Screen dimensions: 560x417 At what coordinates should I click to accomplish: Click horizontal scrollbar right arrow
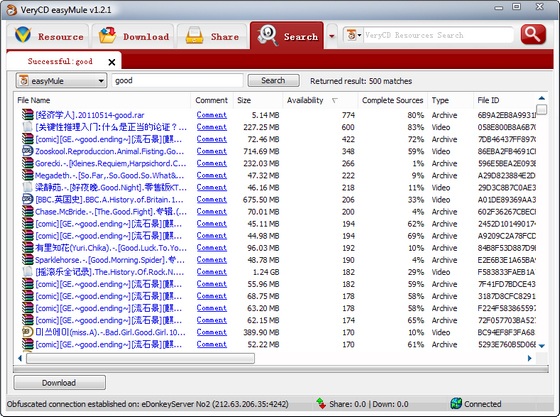(x=530, y=358)
